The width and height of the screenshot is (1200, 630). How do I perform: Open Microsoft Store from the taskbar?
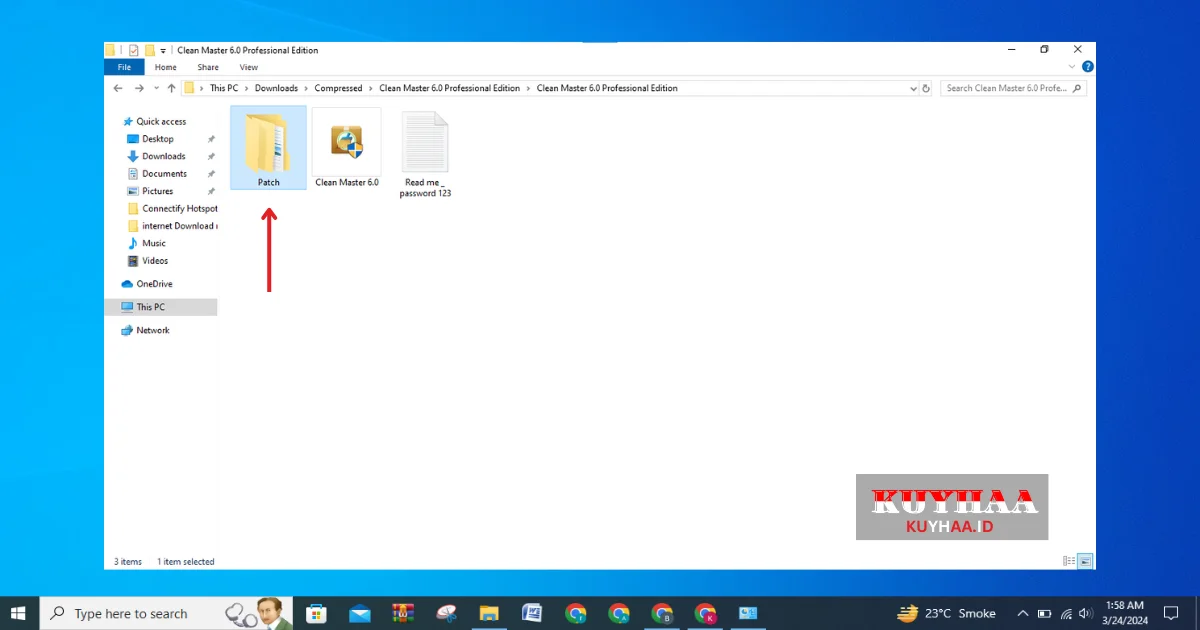(316, 613)
